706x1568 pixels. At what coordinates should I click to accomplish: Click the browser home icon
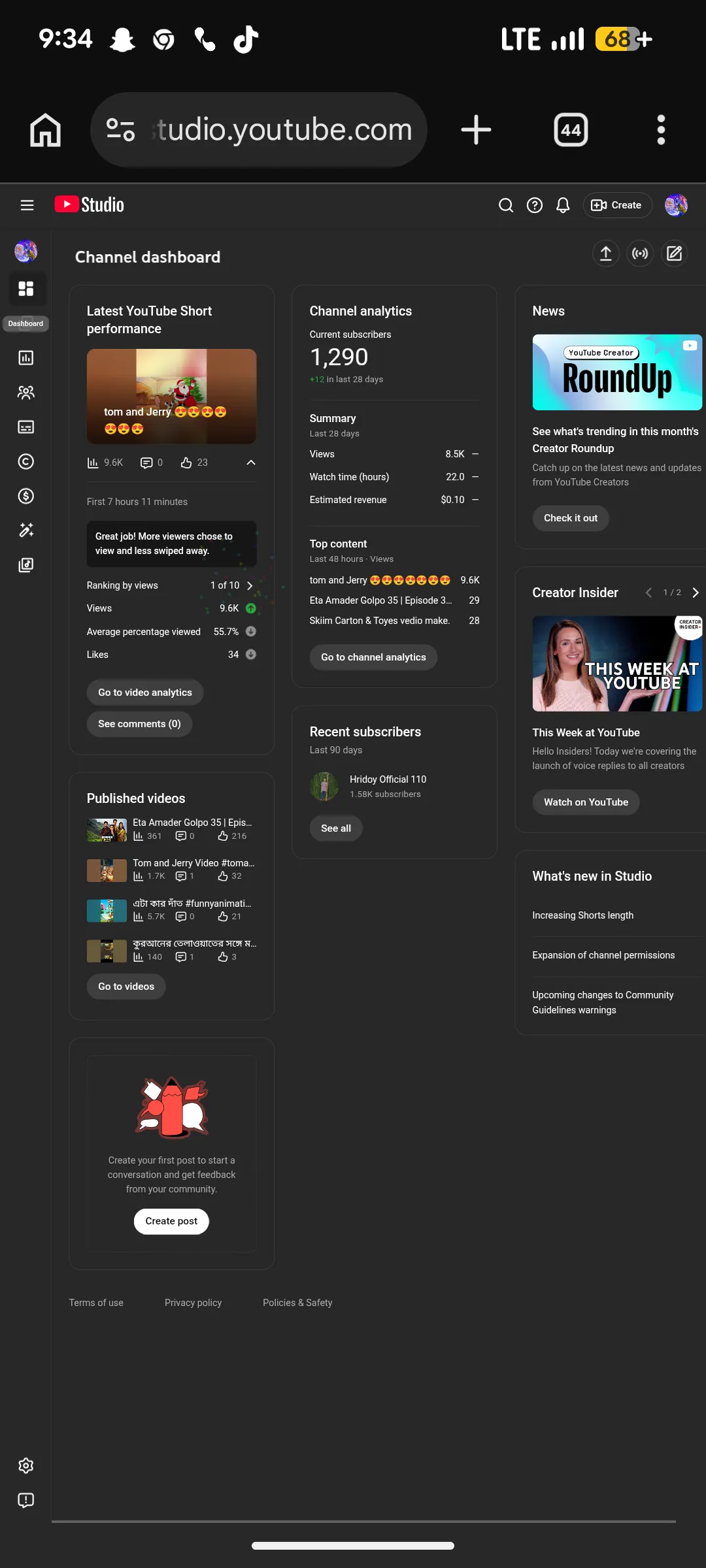coord(45,129)
